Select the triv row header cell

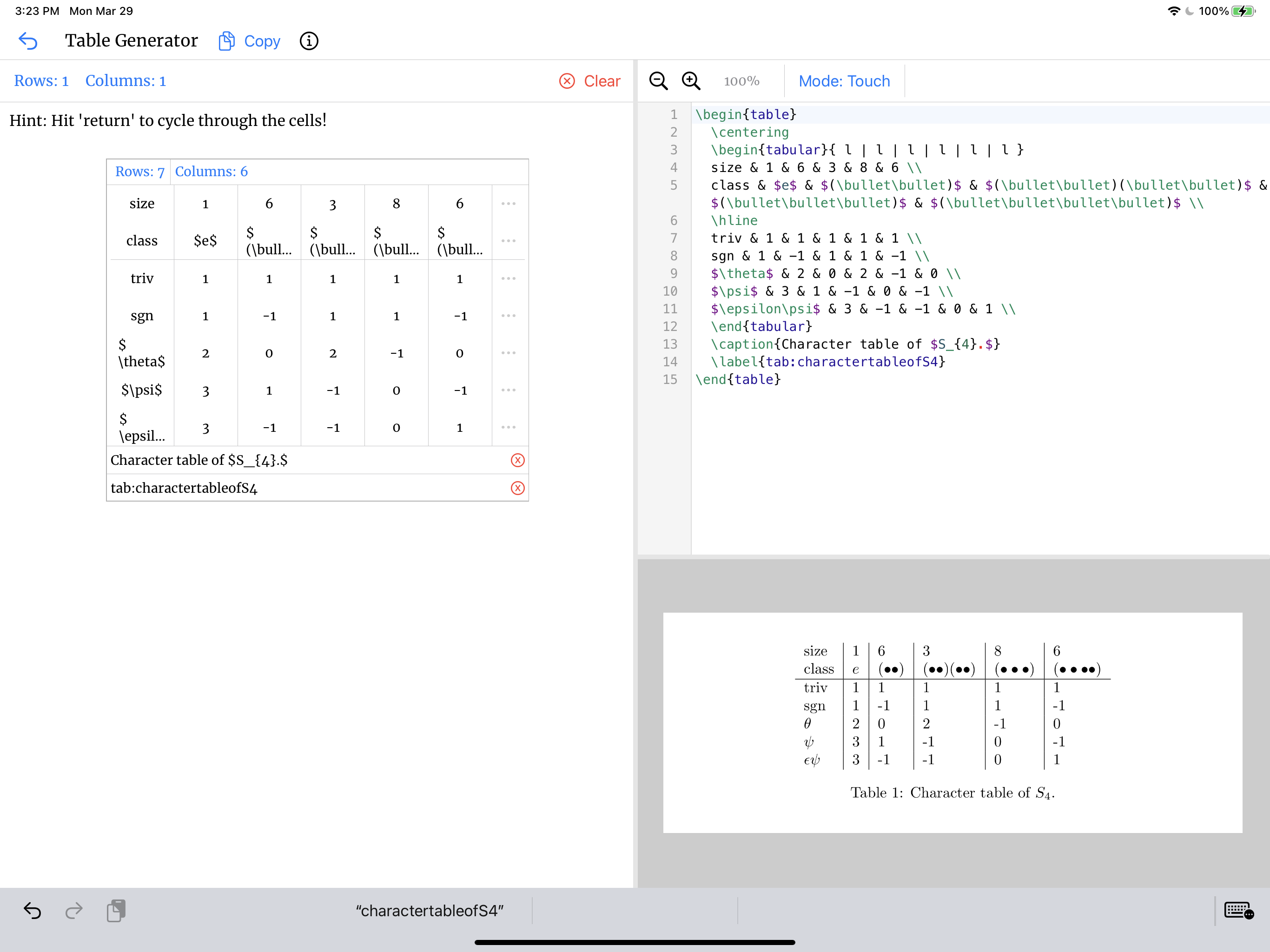point(142,278)
